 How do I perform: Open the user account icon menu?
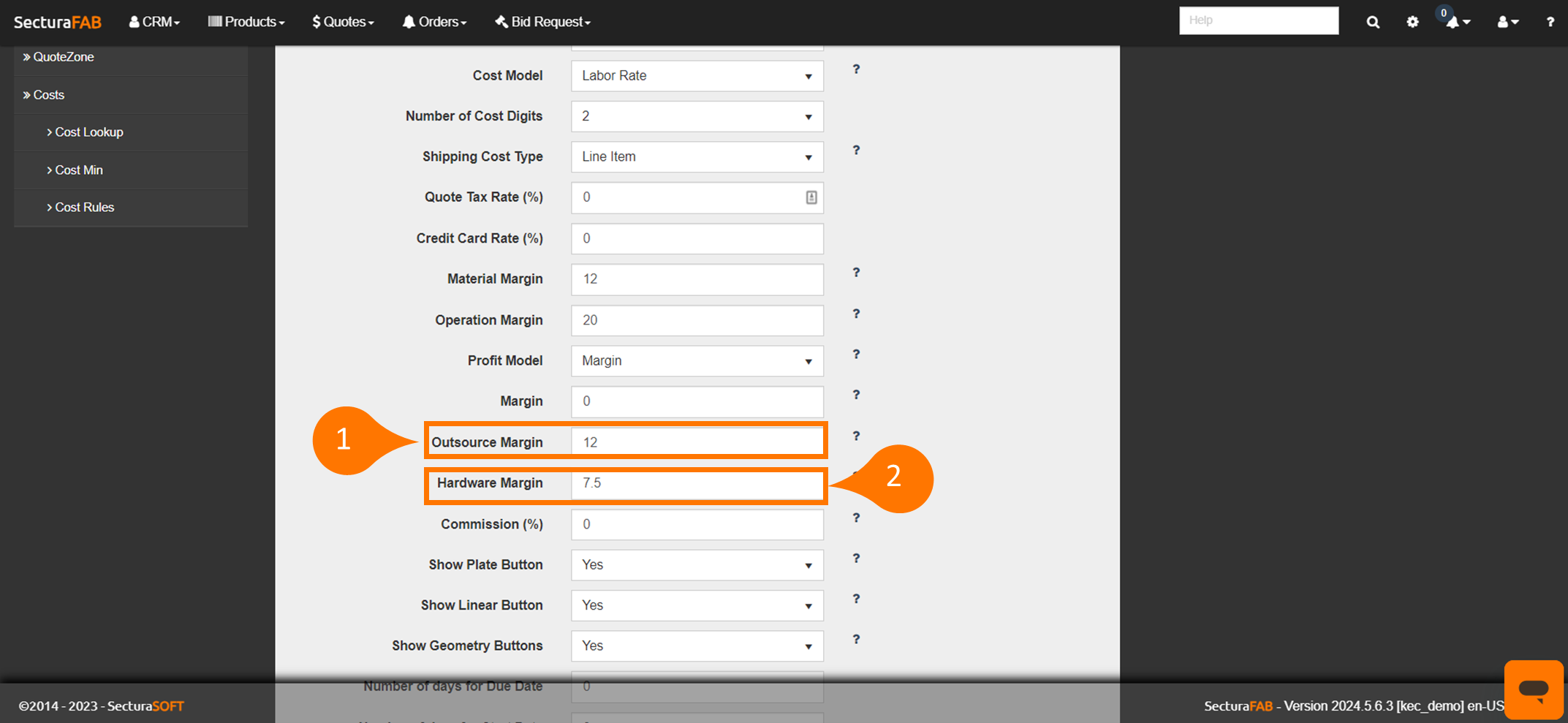click(x=1507, y=22)
